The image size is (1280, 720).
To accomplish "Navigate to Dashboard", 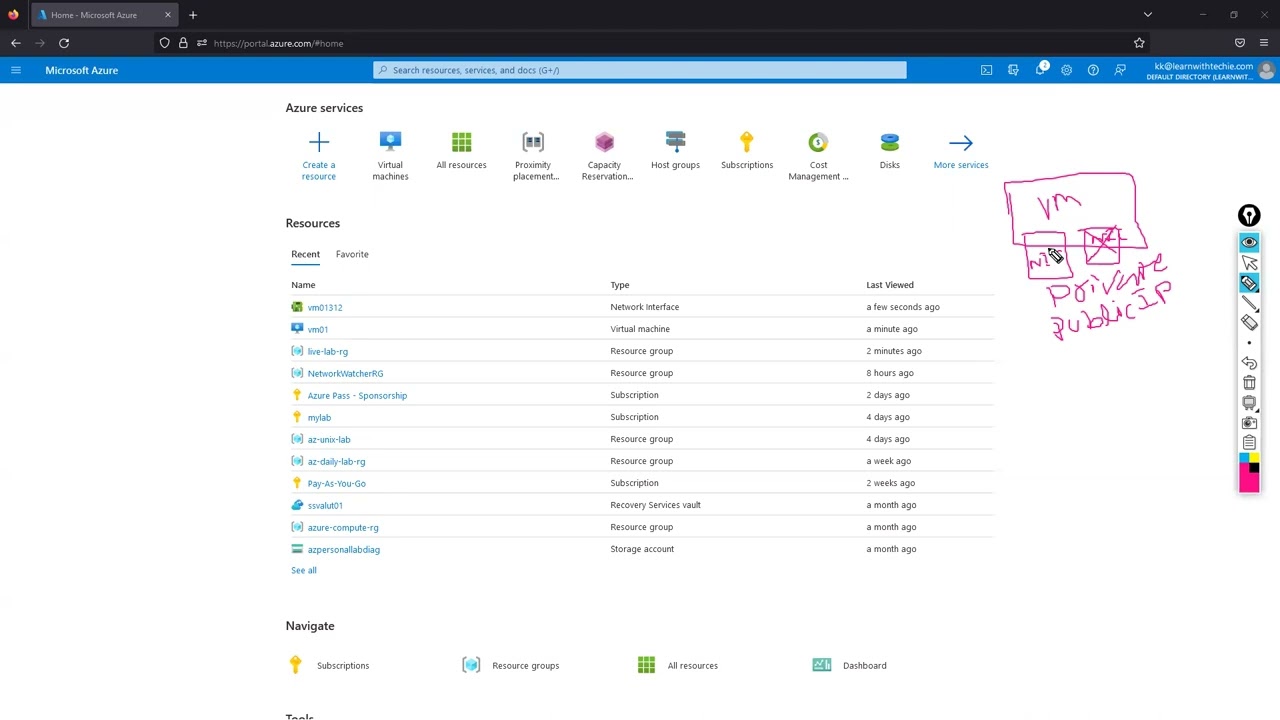I will tap(850, 665).
